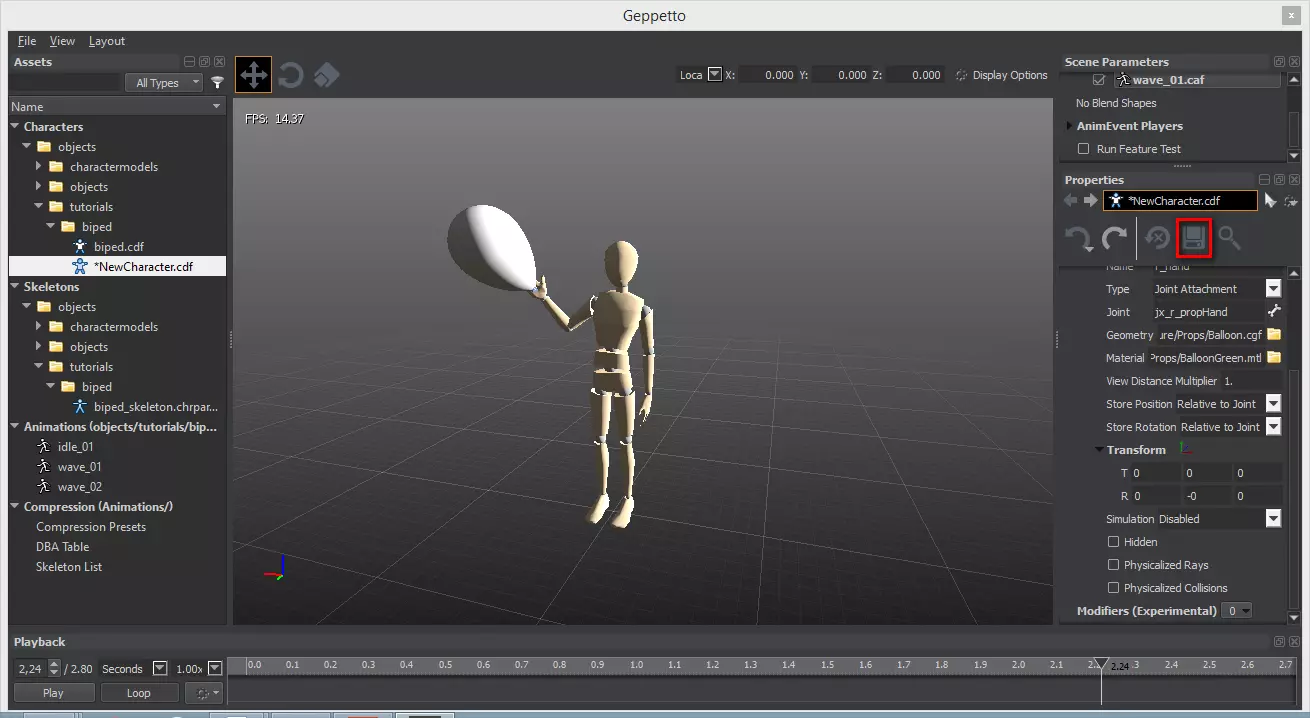Check the Run Feature Test box
Image resolution: width=1310 pixels, height=718 pixels.
[1083, 149]
